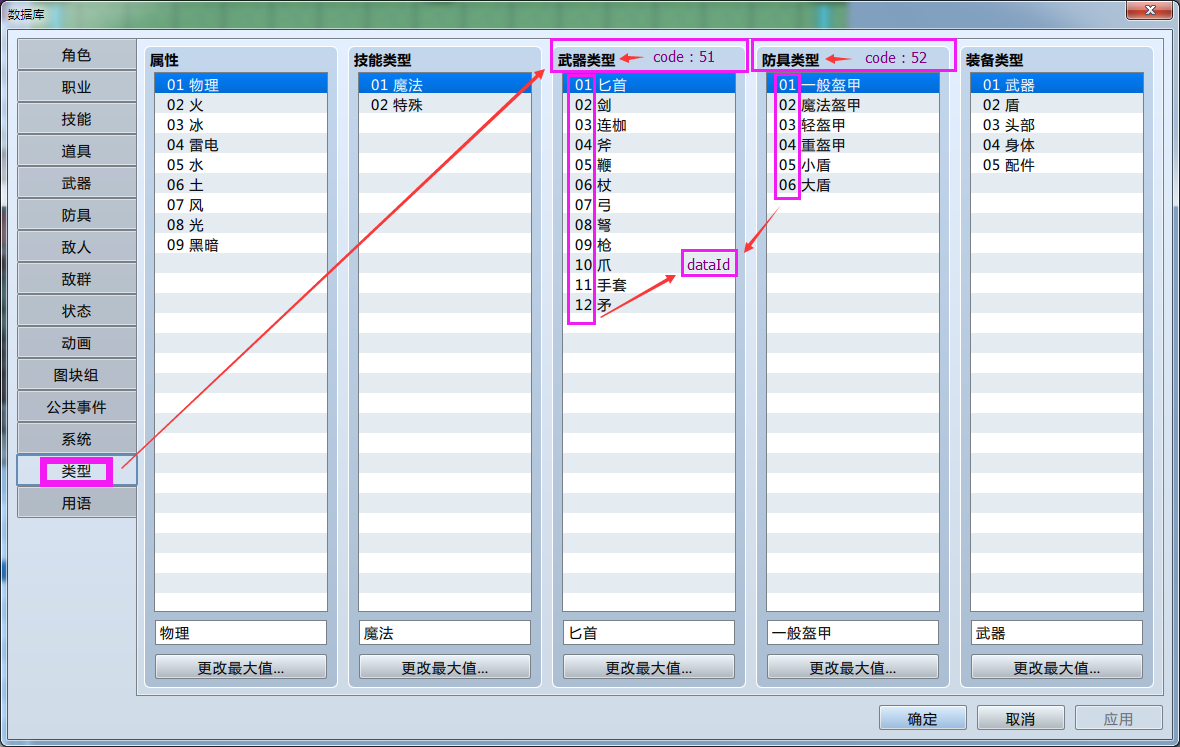Click the 武器类型 name field containing 匕首

click(x=649, y=633)
